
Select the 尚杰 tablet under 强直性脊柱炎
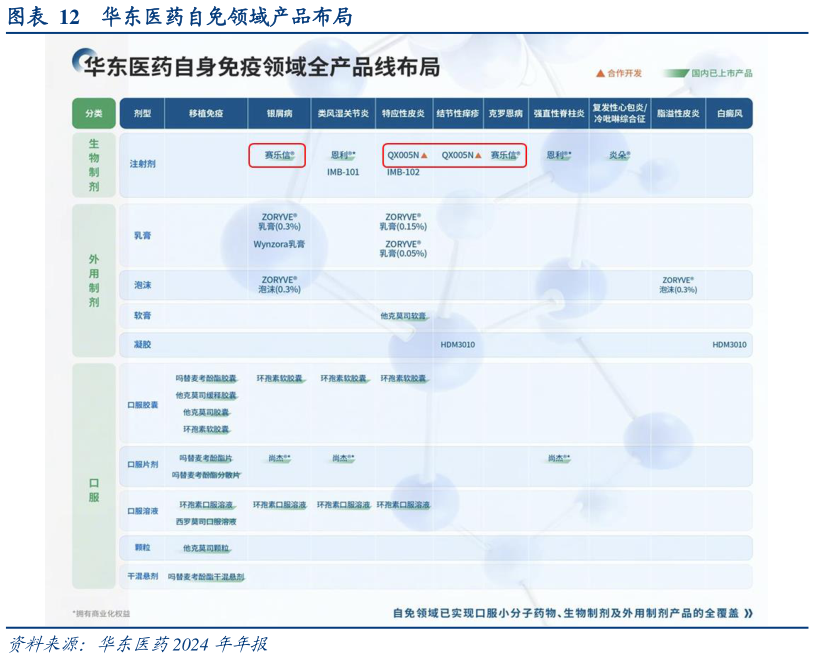pyautogui.click(x=557, y=456)
